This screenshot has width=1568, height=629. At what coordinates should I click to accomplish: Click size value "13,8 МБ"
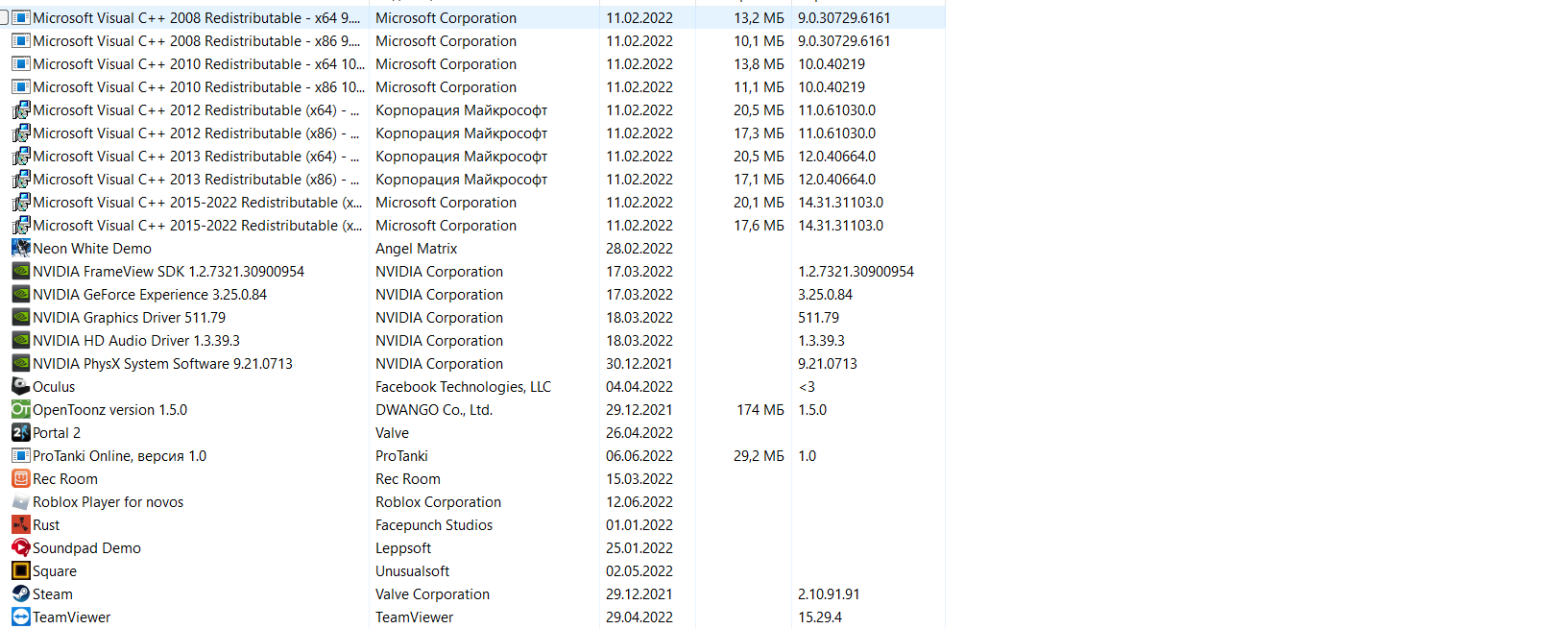[760, 64]
